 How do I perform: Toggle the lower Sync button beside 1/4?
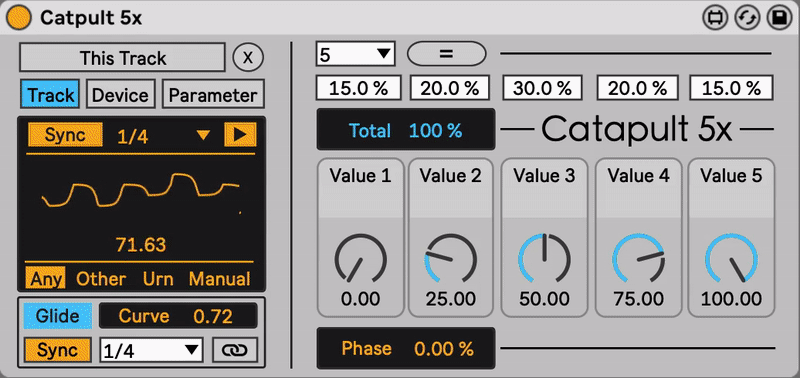(58, 350)
